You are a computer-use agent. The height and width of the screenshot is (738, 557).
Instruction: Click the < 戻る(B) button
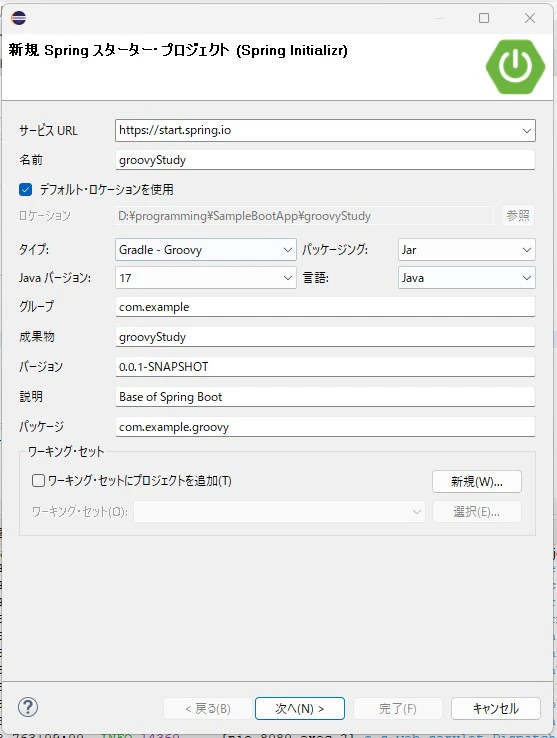click(x=208, y=708)
